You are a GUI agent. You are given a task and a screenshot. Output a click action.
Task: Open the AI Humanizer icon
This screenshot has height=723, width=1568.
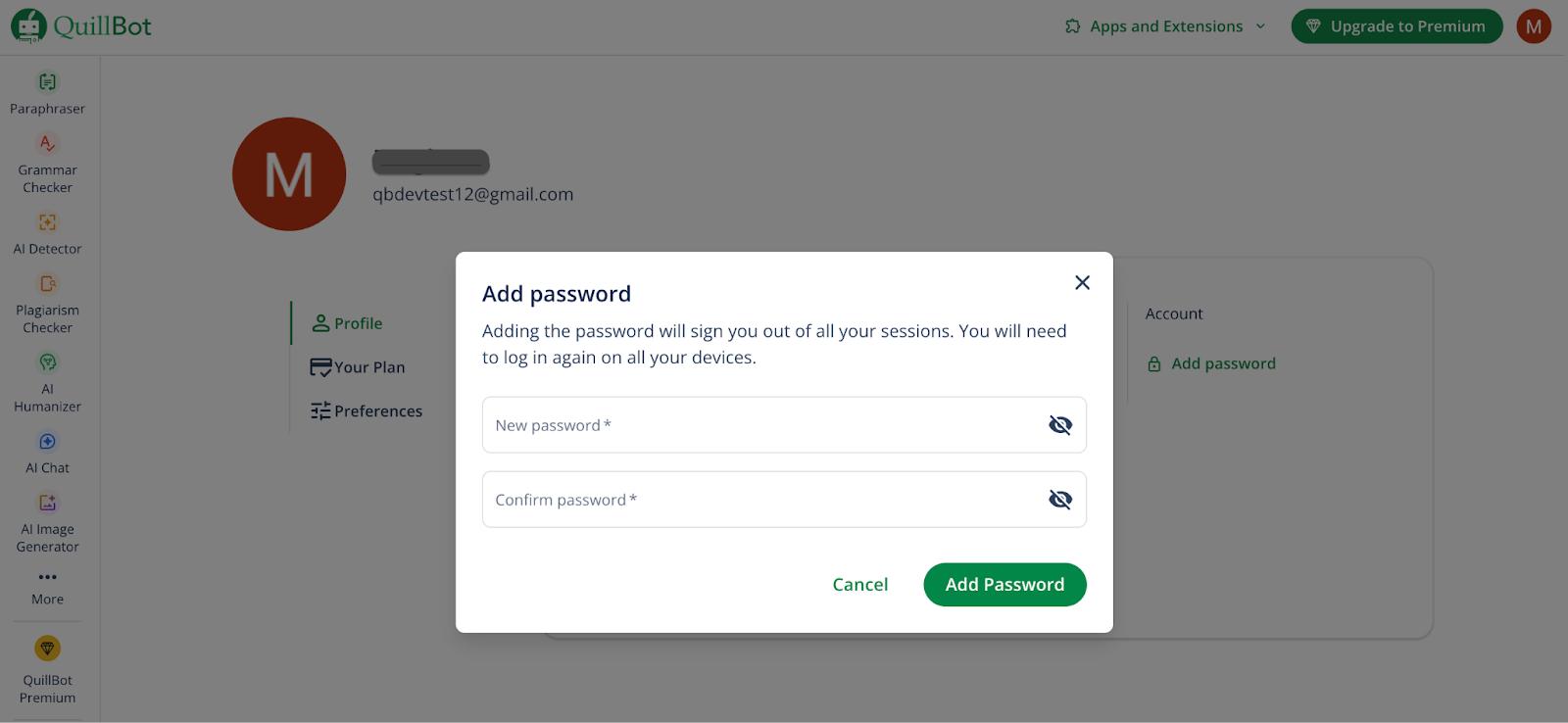(47, 362)
